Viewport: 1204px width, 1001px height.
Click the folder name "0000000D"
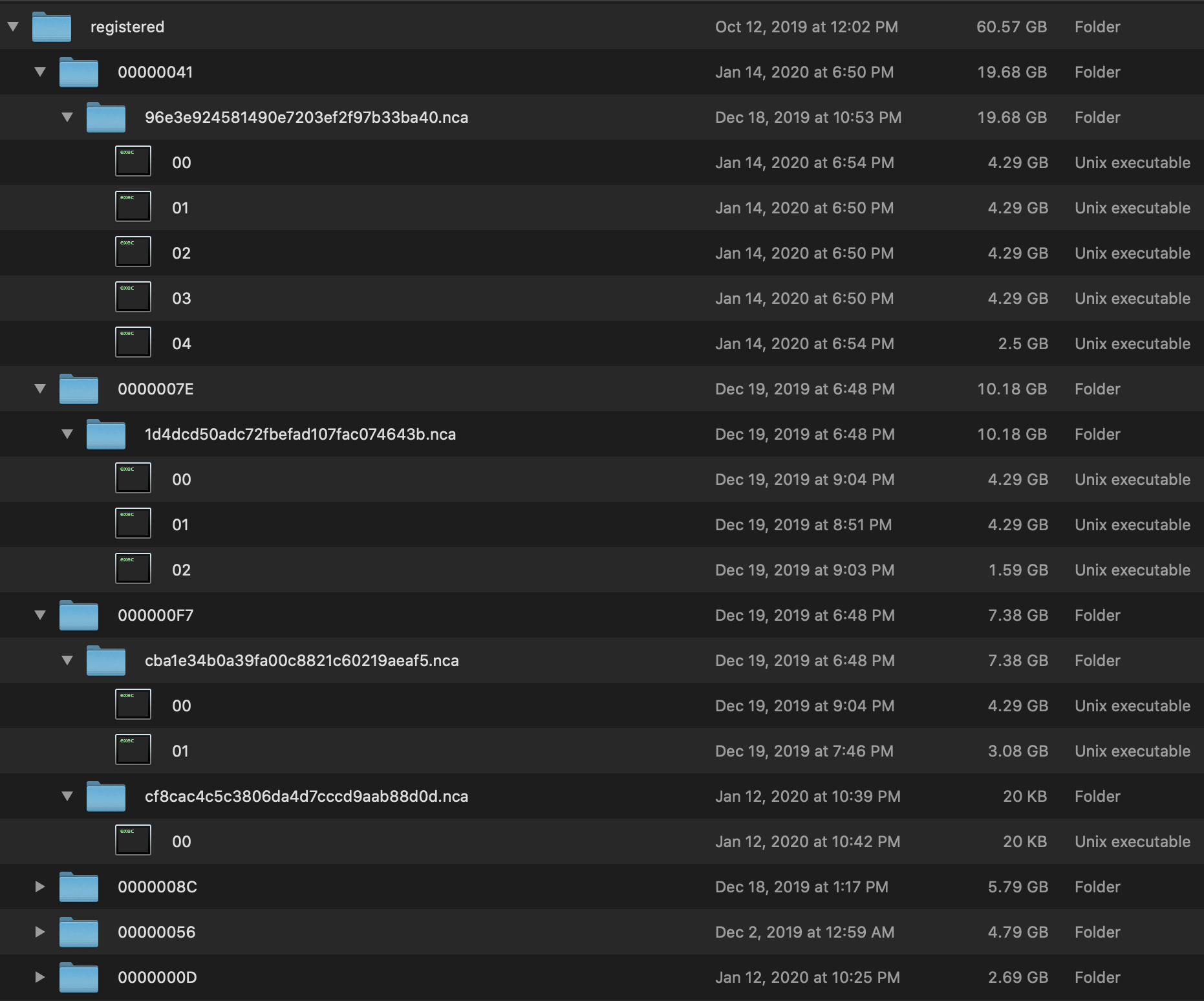pyautogui.click(x=157, y=978)
